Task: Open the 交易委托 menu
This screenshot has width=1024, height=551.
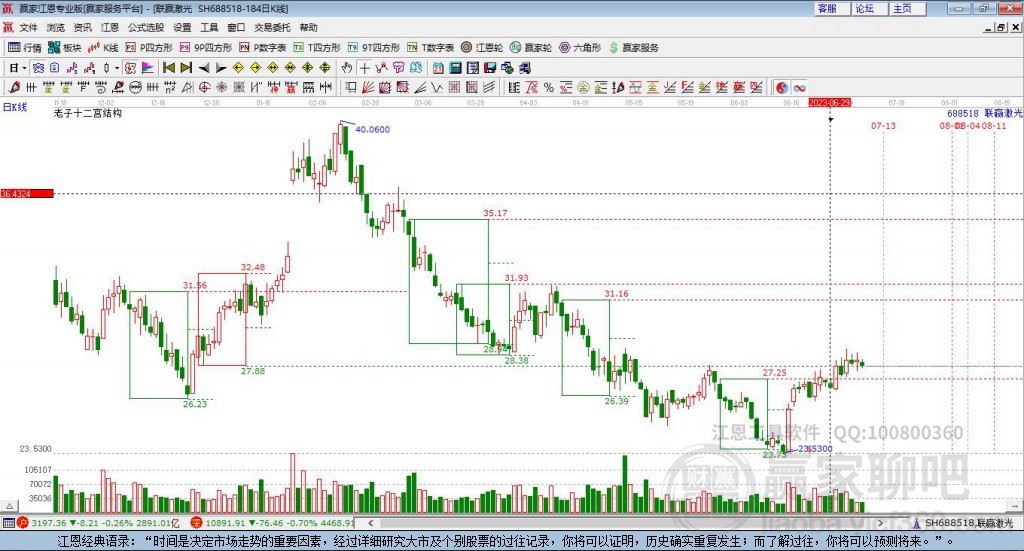Action: coord(272,27)
